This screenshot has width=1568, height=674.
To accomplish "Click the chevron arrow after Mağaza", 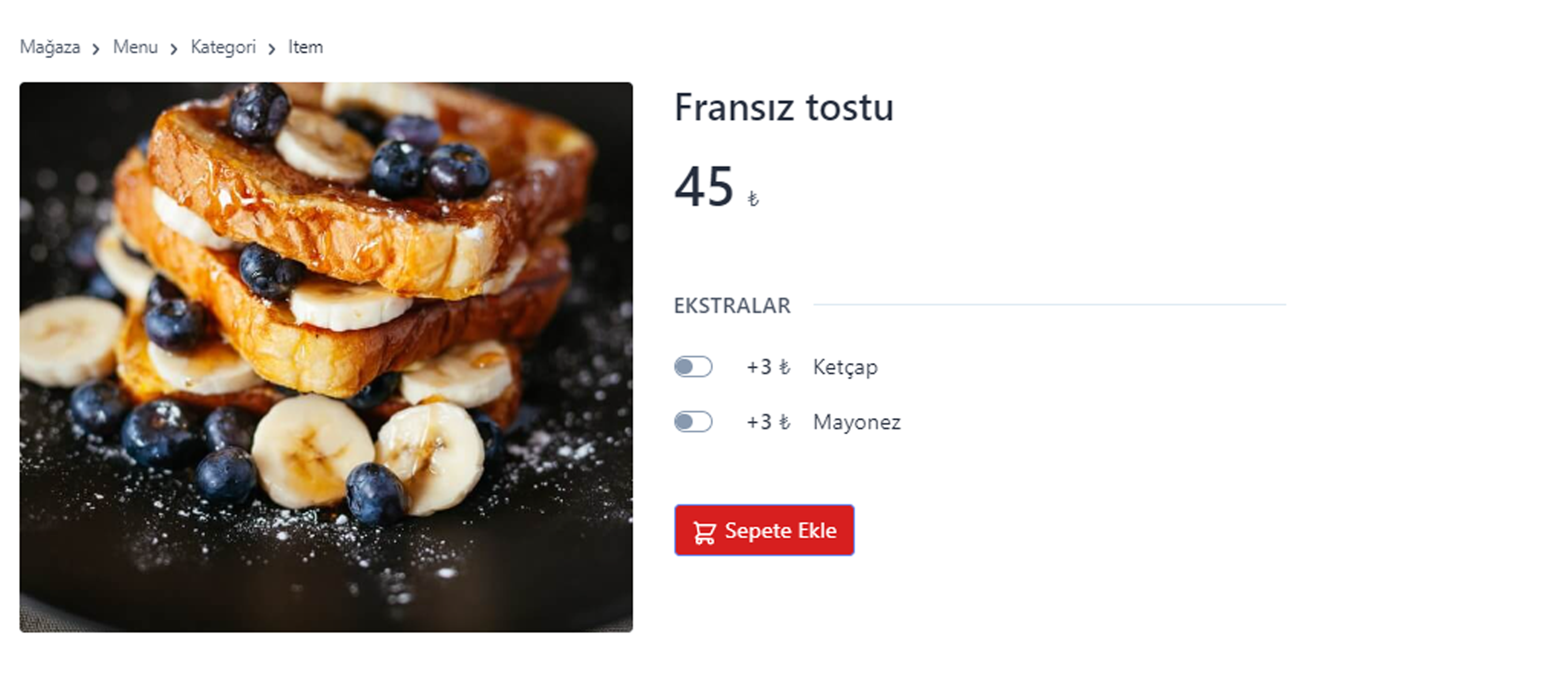I will click(x=96, y=48).
